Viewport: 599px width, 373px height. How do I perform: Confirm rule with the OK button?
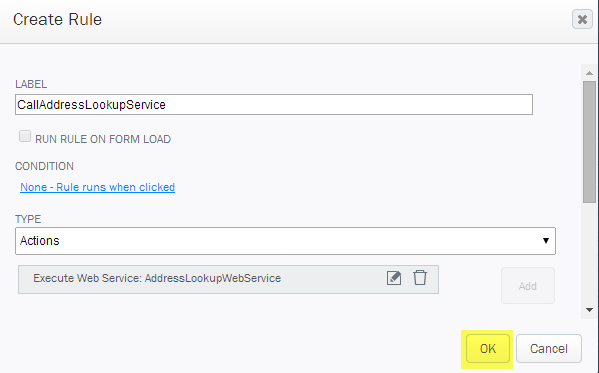488,349
